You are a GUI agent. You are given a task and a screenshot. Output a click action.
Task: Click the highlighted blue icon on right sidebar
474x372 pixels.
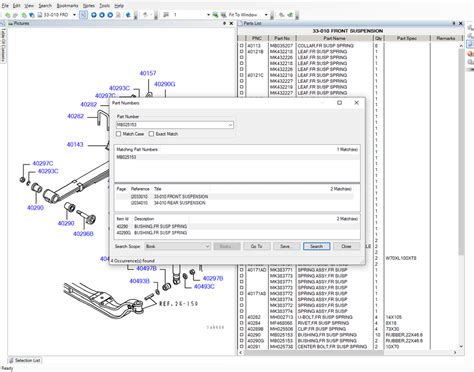470,44
